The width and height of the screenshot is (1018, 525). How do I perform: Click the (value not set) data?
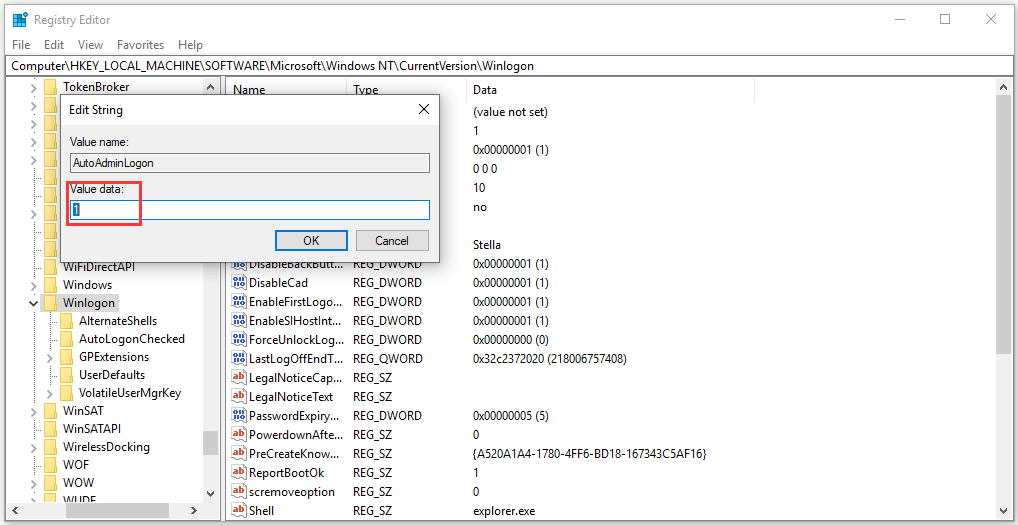510,112
